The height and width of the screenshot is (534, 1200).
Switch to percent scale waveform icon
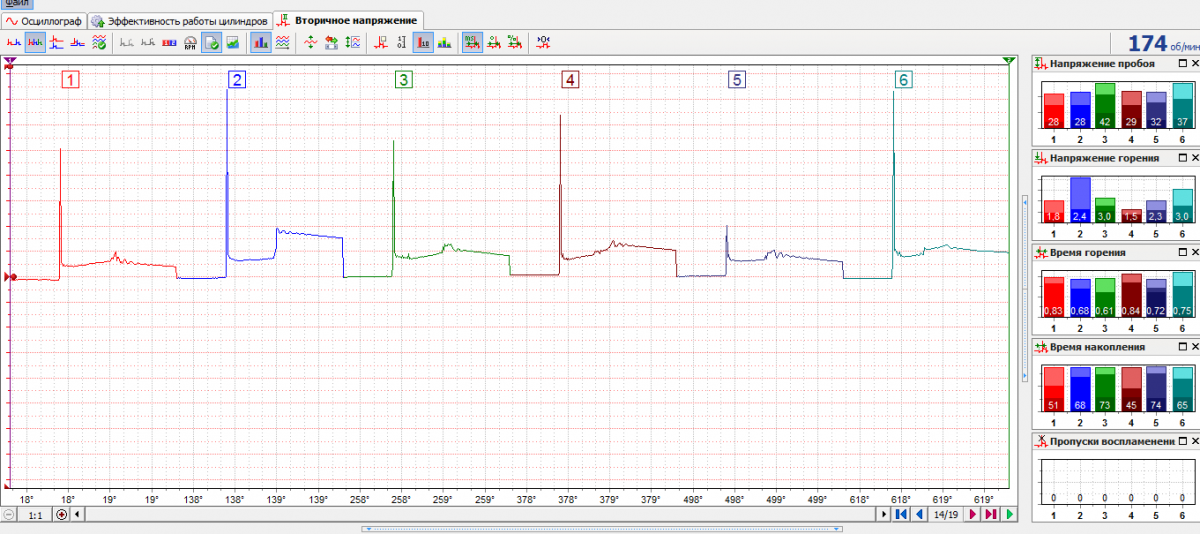514,42
